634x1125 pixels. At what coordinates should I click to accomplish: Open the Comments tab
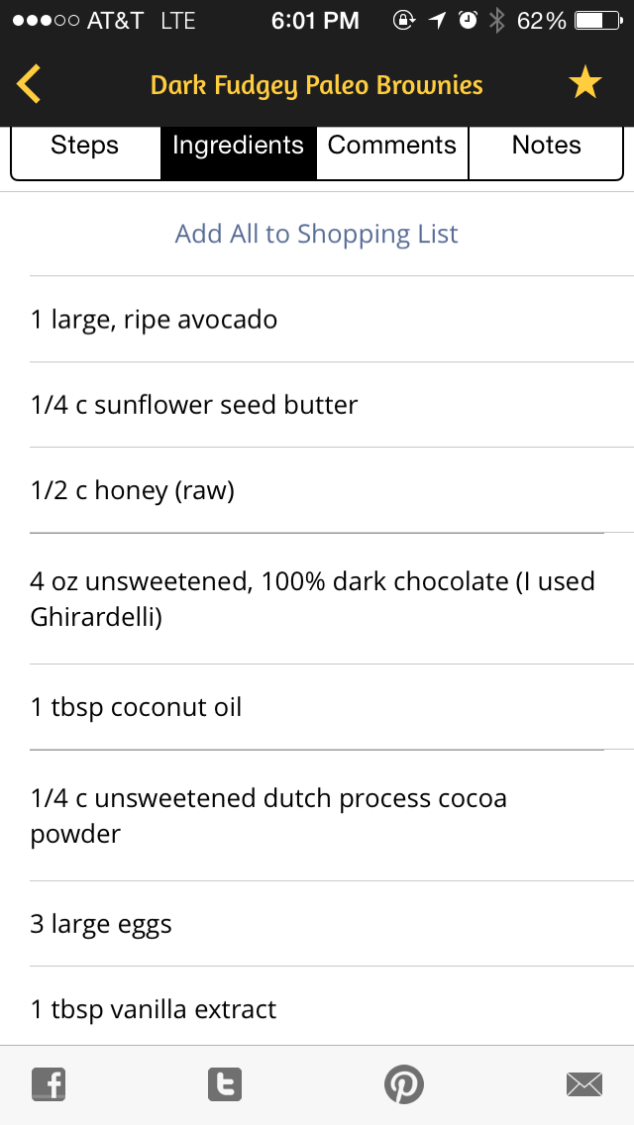[392, 146]
